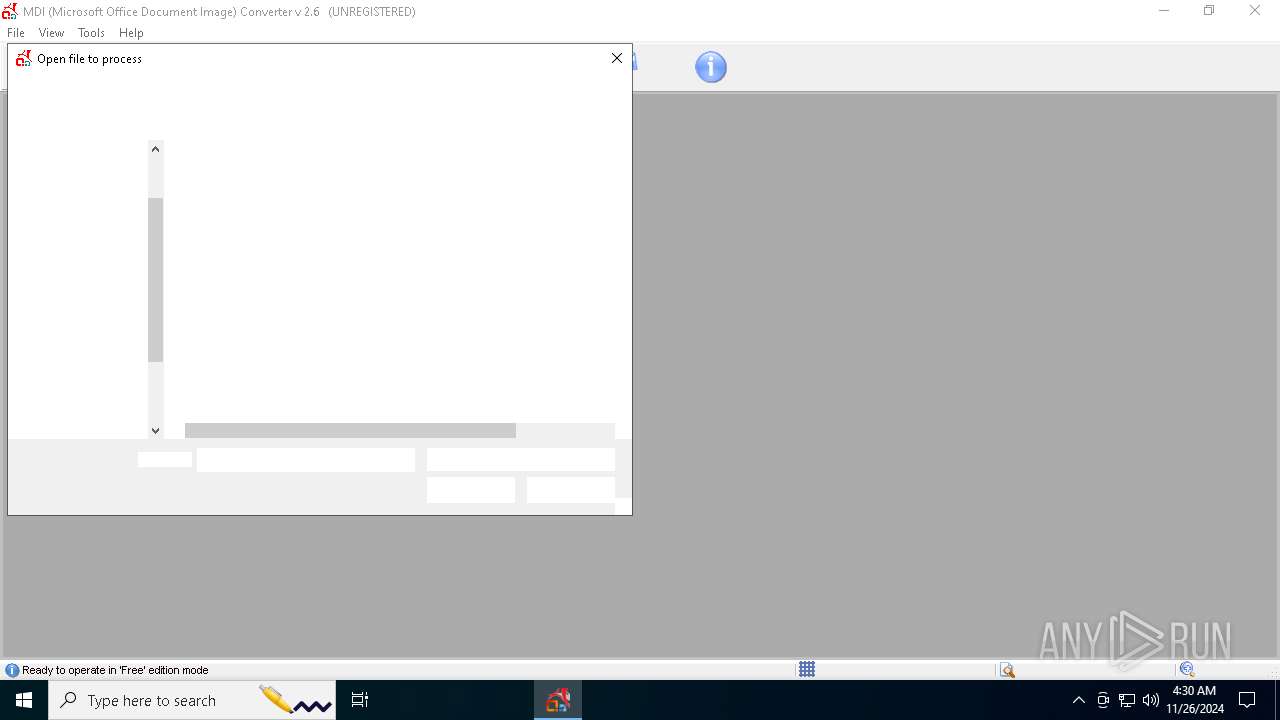This screenshot has width=1280, height=720.
Task: Open the volume speaker tray icon
Action: tap(1151, 700)
